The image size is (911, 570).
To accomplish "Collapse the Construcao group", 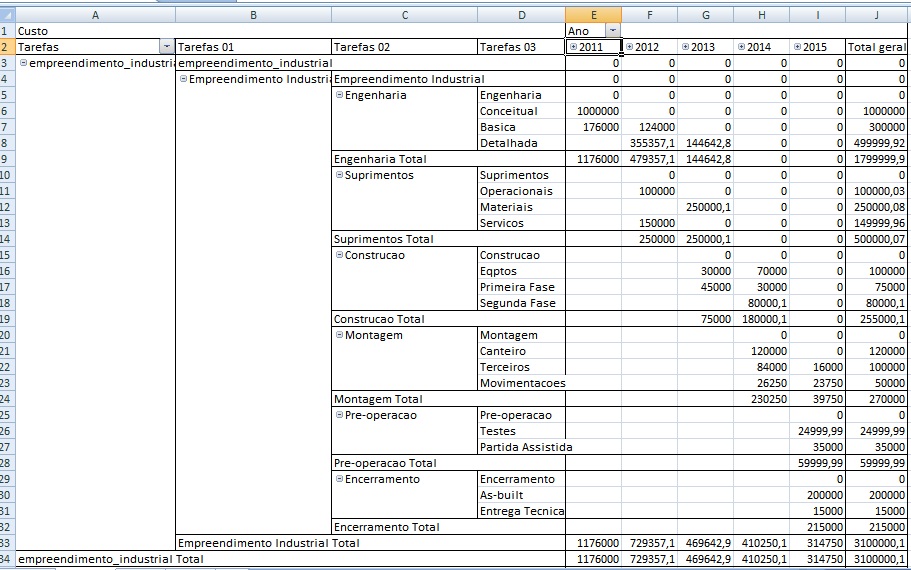I will click(339, 254).
